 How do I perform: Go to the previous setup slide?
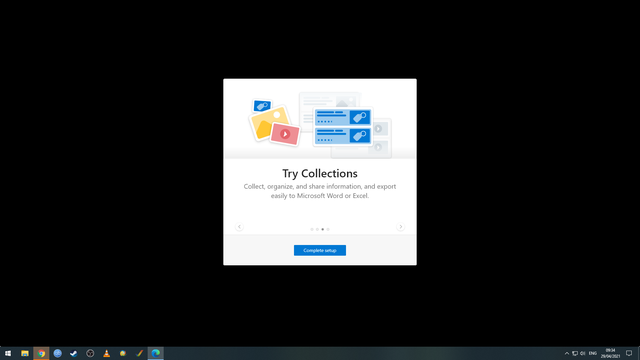click(240, 227)
